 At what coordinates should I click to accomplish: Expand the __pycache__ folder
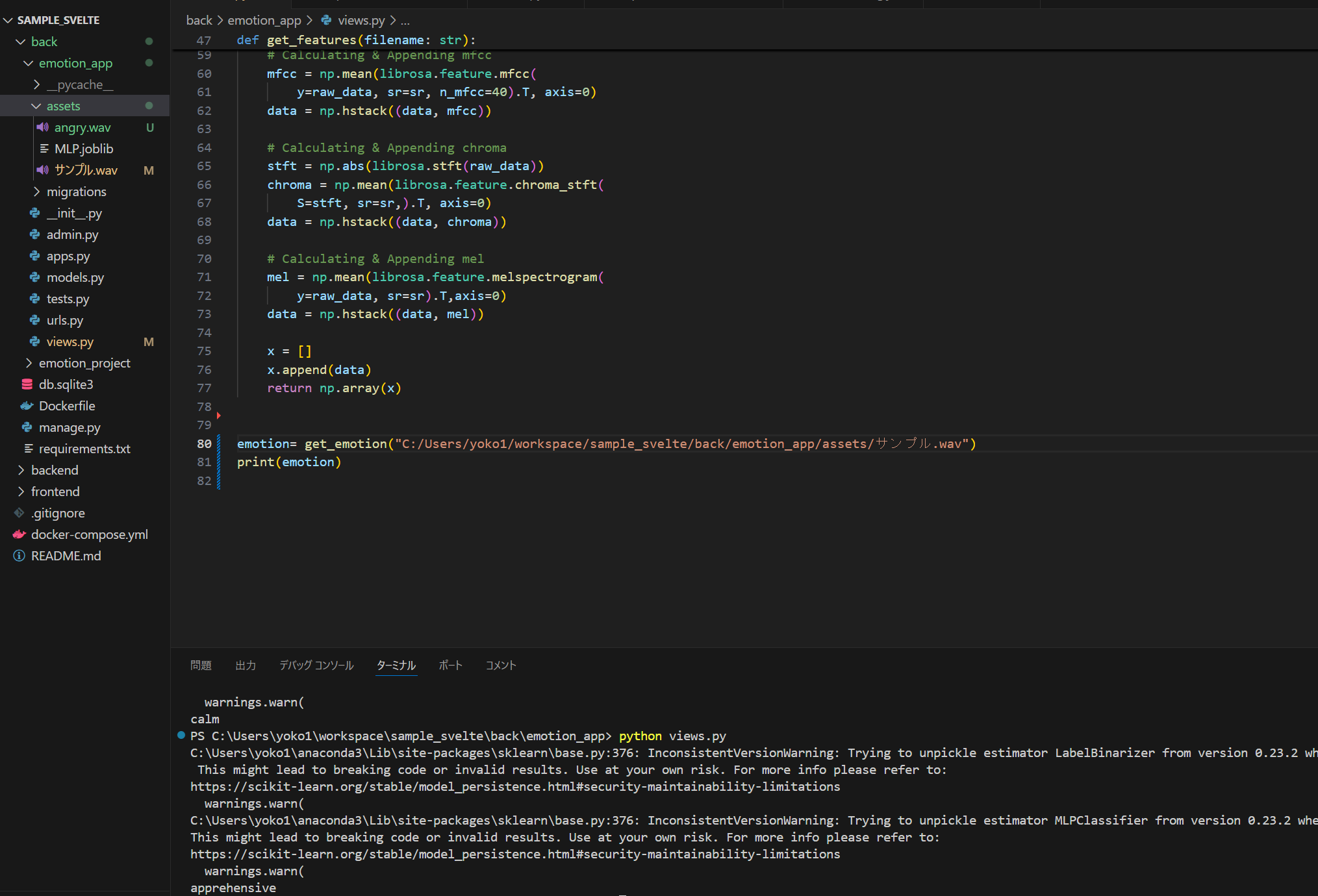(x=36, y=84)
